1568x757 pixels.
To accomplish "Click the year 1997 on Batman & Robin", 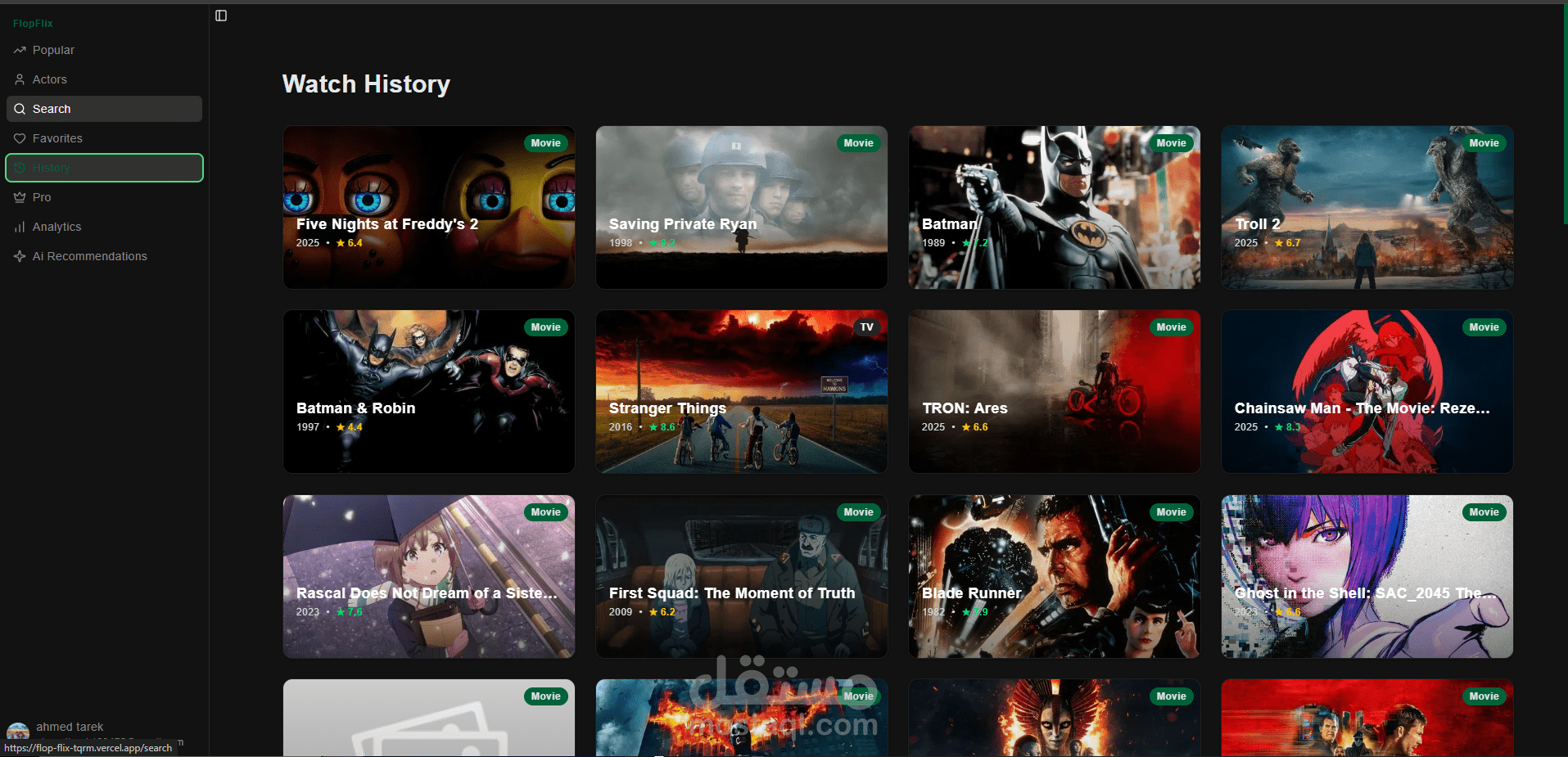I will [308, 427].
